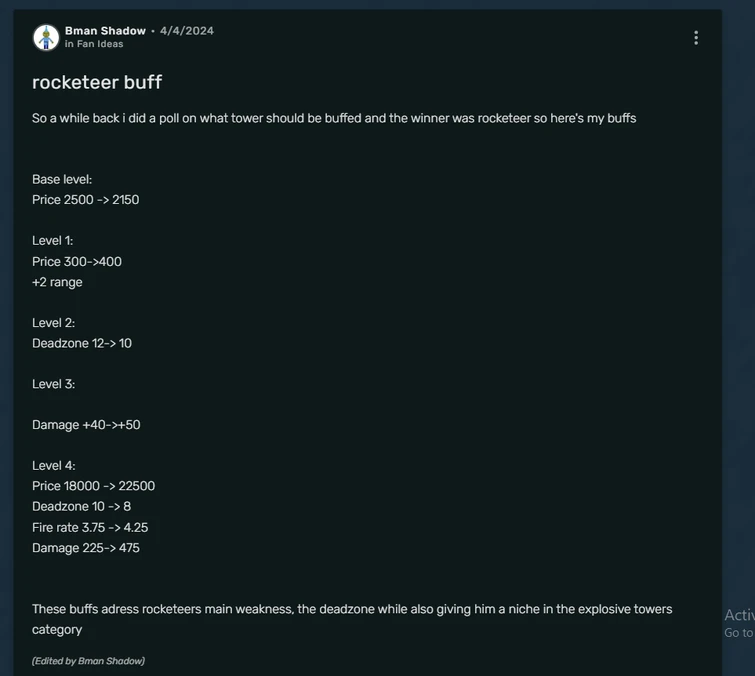Click the 'Damage +40->+50' line

coord(86,425)
